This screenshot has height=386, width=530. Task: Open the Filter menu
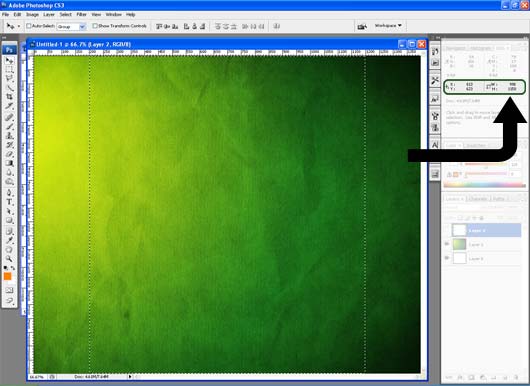(81, 15)
